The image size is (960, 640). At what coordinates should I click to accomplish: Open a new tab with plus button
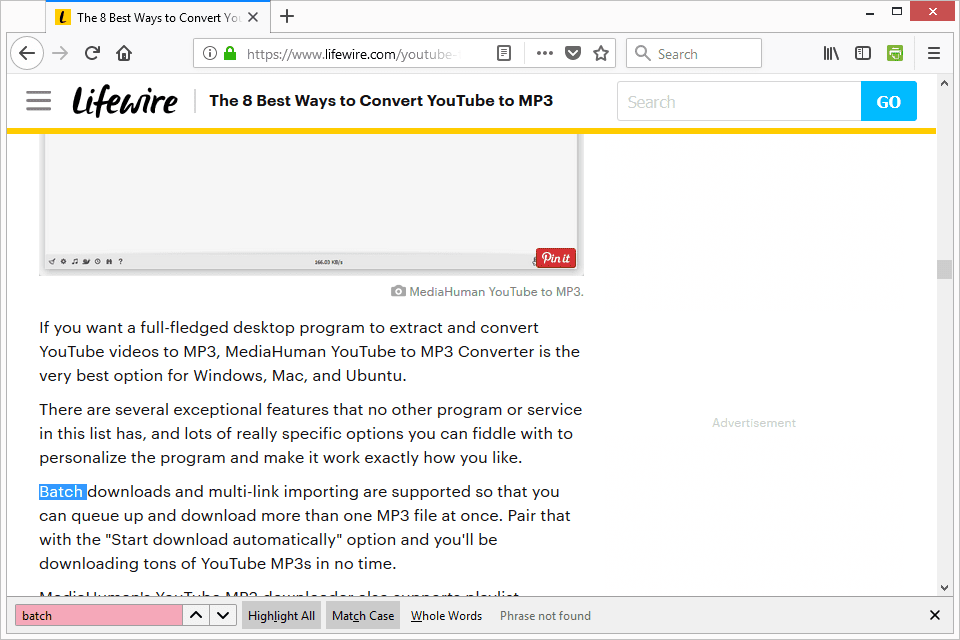[287, 16]
